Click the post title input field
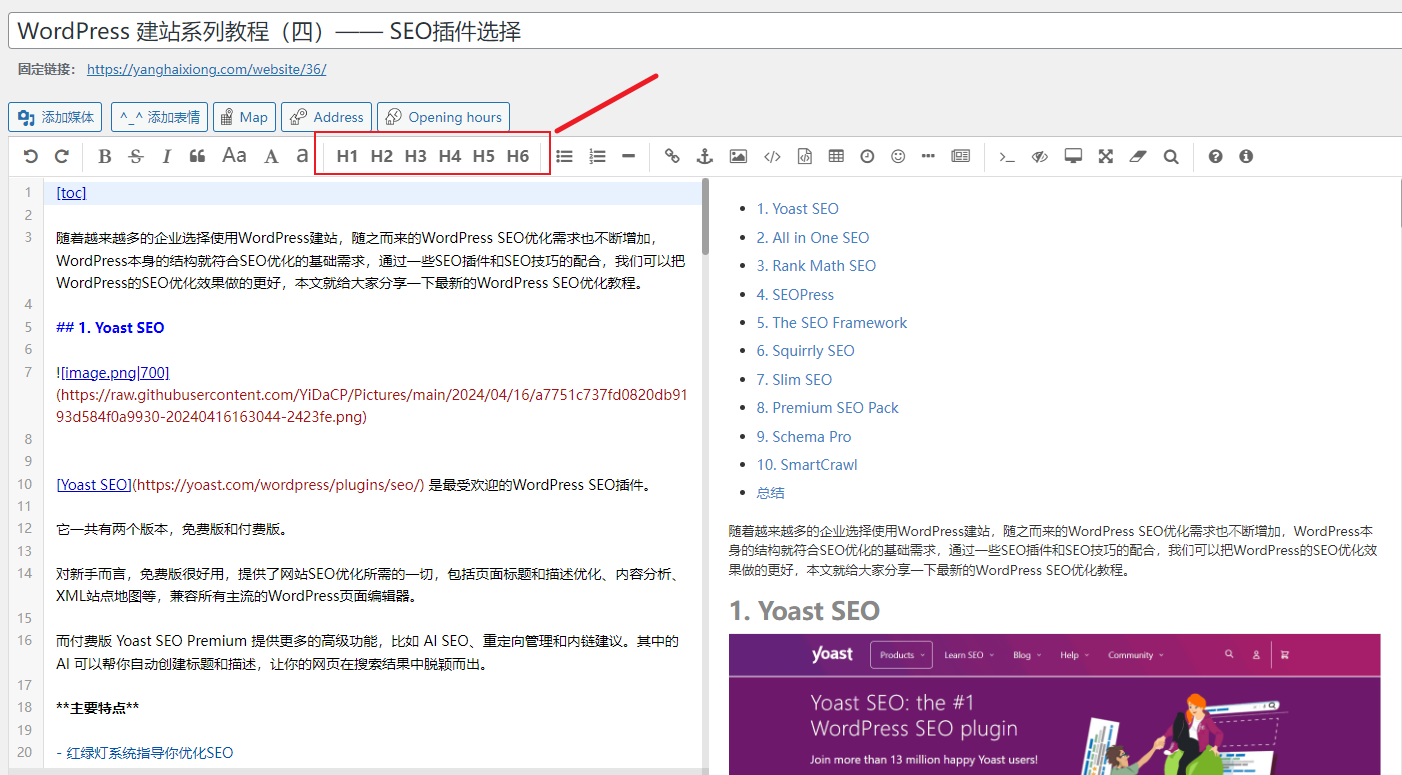Image resolution: width=1402 pixels, height=775 pixels. (705, 31)
